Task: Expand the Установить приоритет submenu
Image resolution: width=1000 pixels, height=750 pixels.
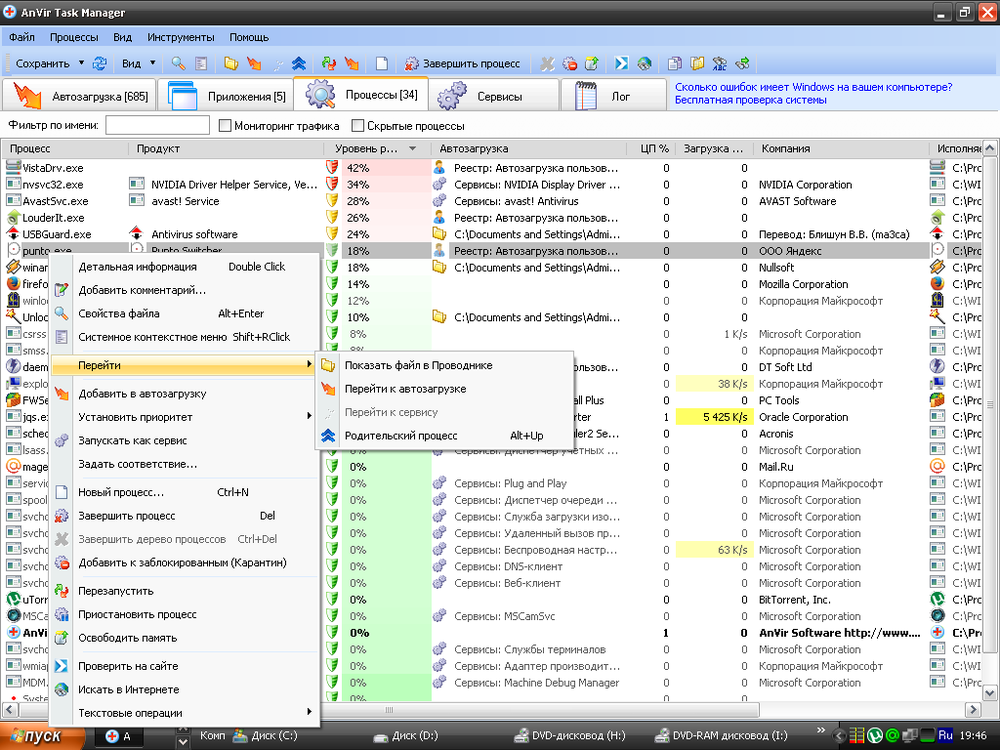Action: pyautogui.click(x=309, y=416)
